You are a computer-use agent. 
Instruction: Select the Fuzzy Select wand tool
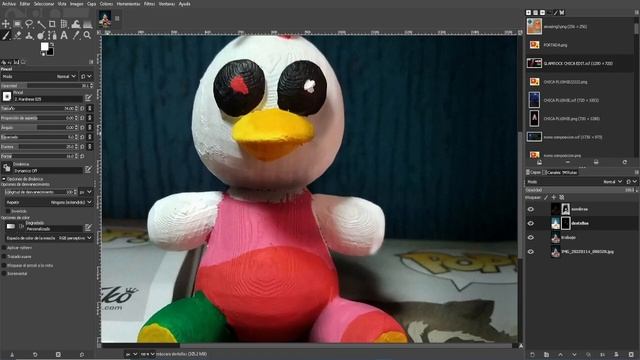pos(41,24)
